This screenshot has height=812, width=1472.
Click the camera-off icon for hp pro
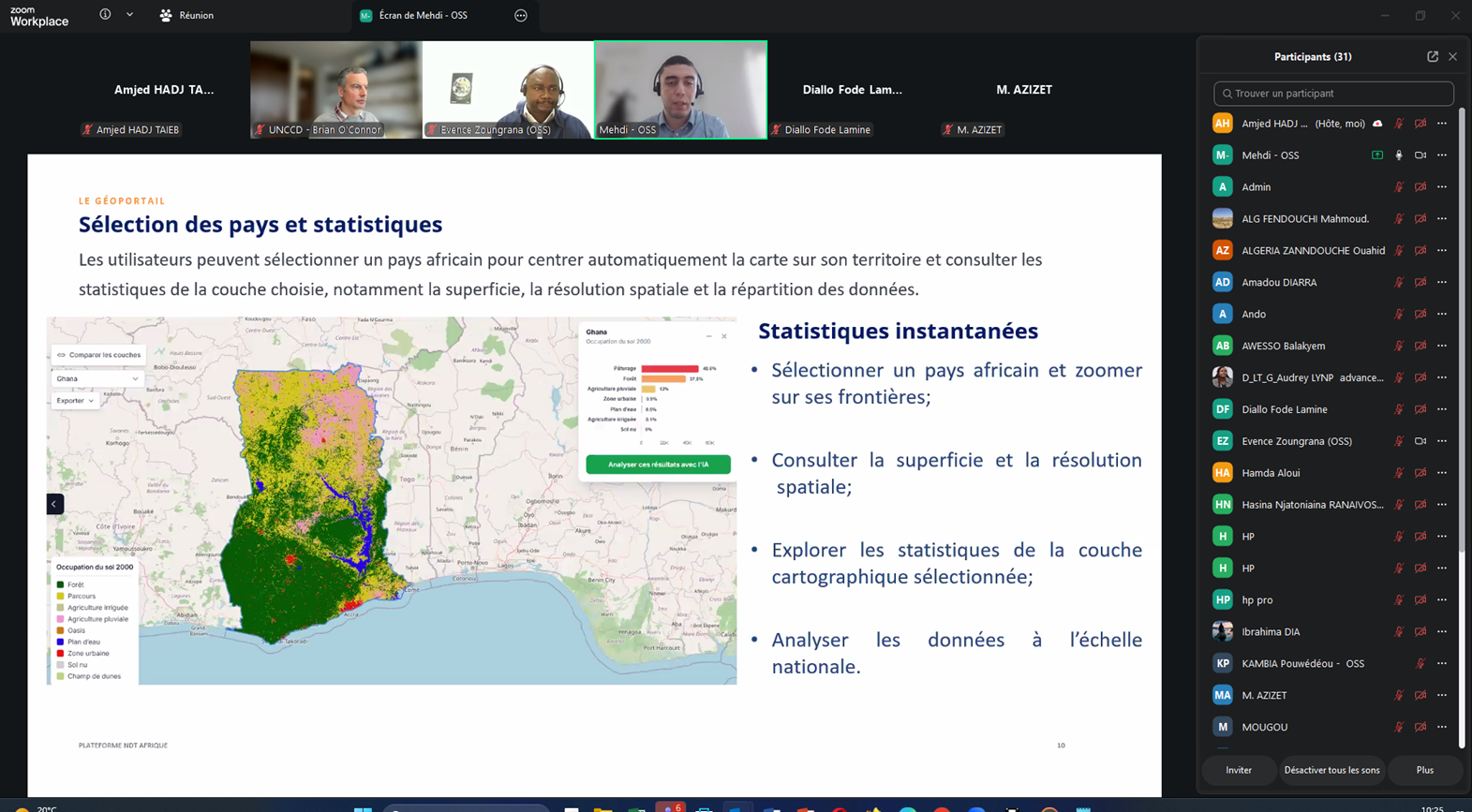click(x=1420, y=600)
